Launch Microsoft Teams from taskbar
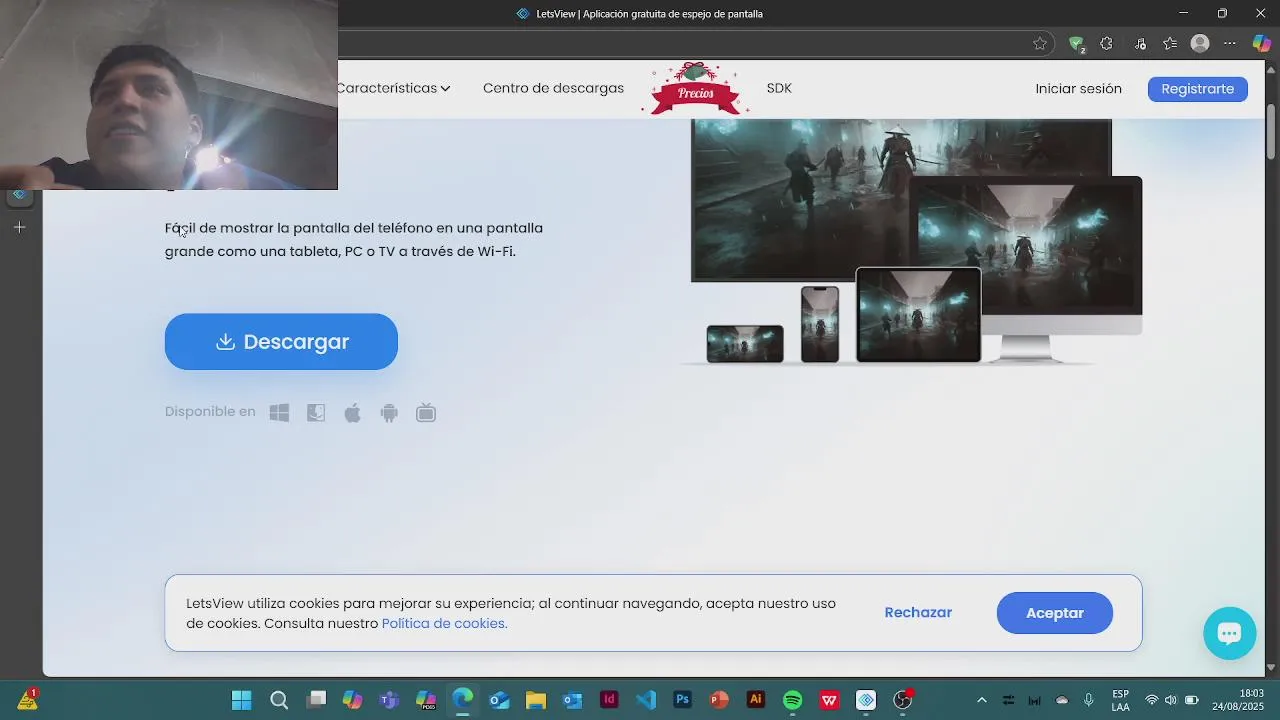Image resolution: width=1280 pixels, height=720 pixels. 389,700
